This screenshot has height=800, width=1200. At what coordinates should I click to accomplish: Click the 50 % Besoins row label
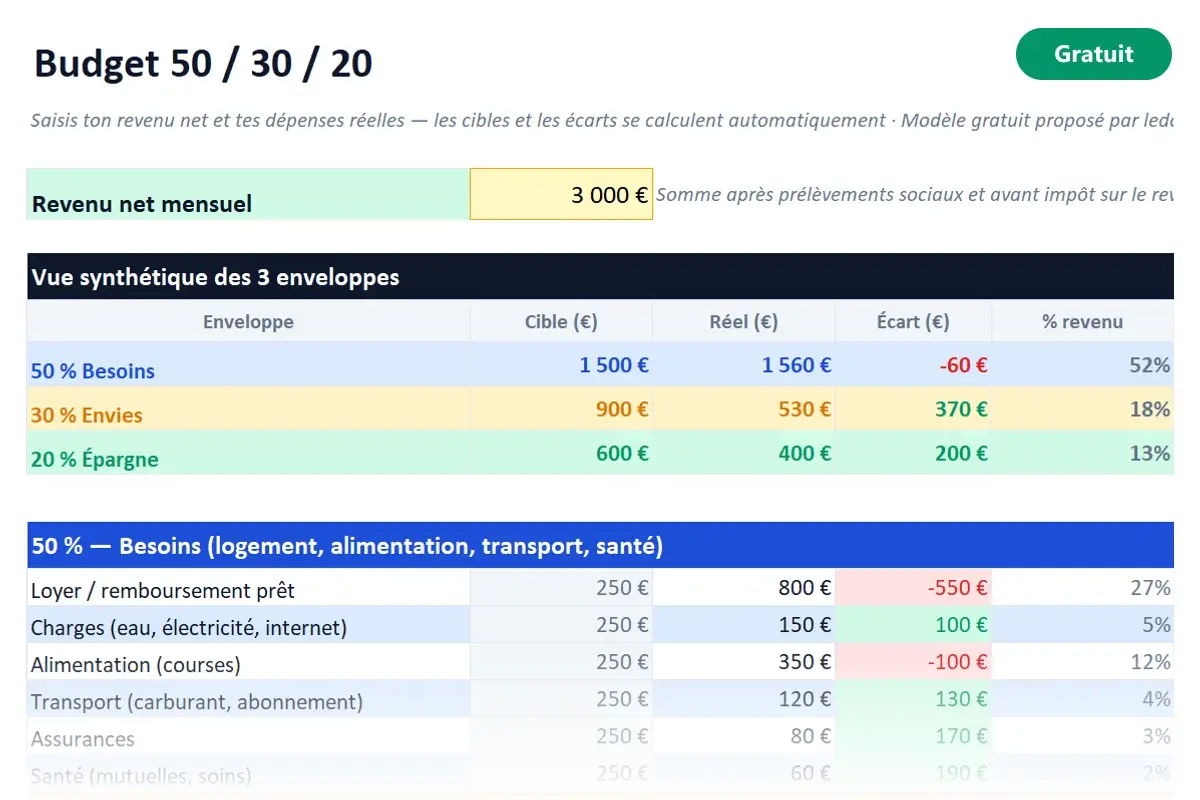(248, 365)
